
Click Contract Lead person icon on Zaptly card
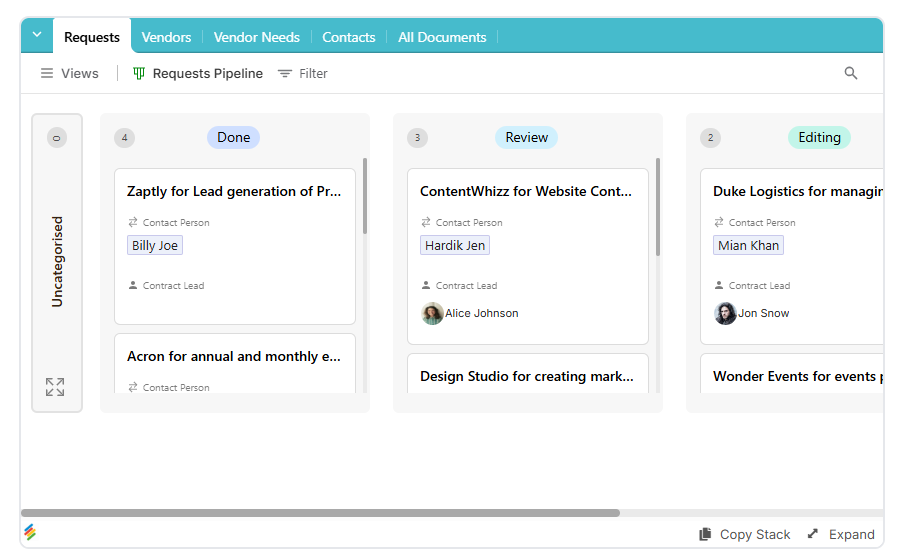133,285
